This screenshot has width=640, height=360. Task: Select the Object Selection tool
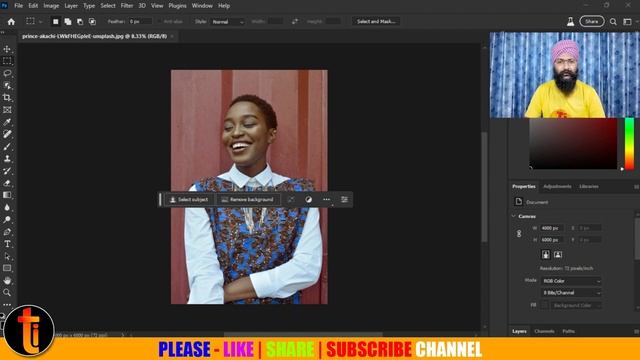[7, 86]
